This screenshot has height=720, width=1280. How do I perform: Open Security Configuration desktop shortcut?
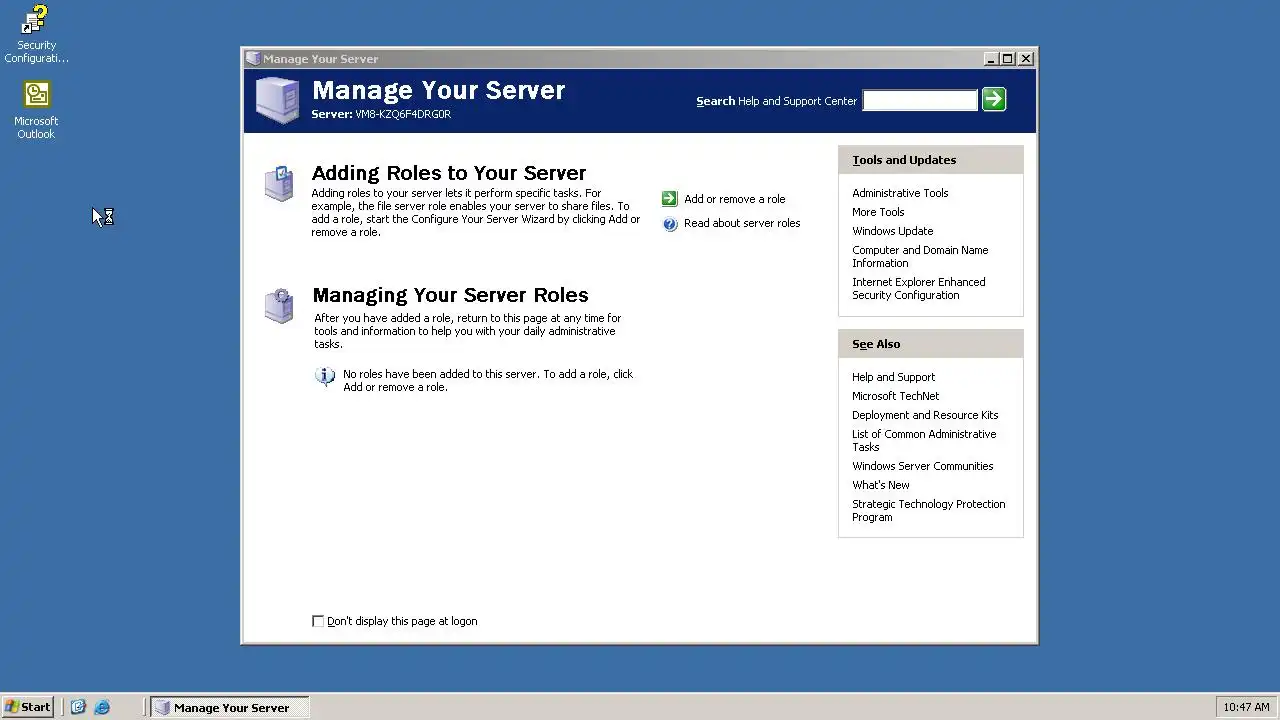click(36, 34)
